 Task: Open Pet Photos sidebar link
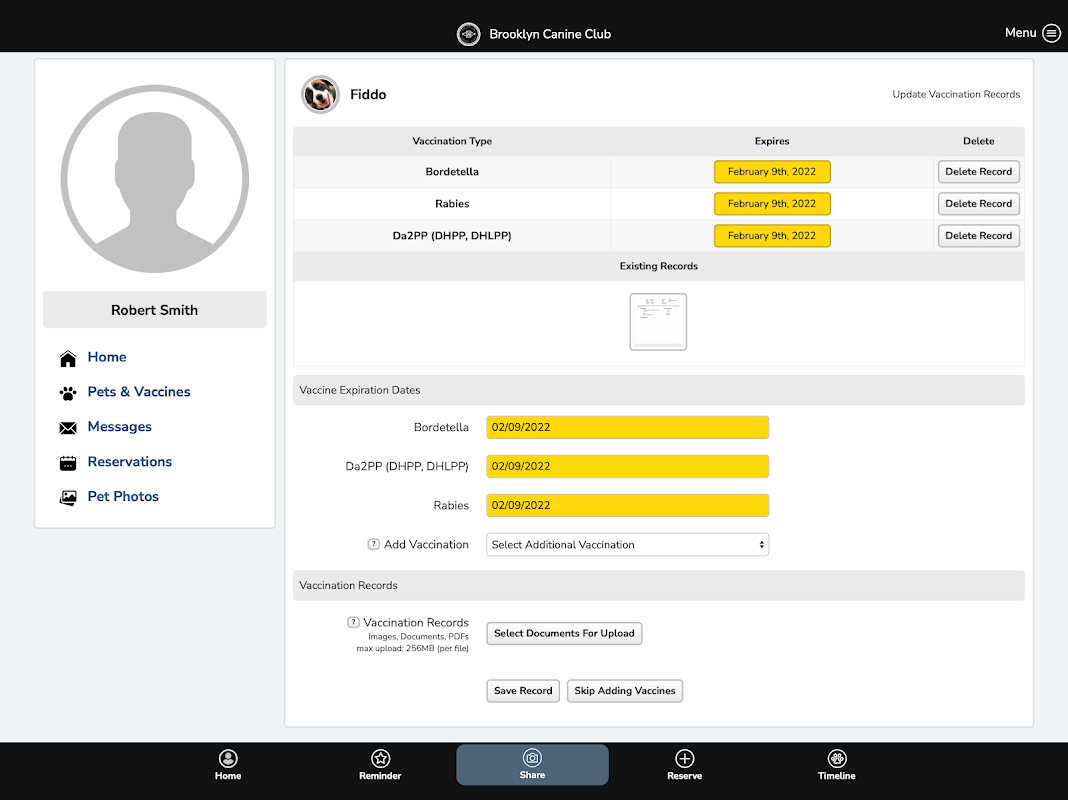pyautogui.click(x=123, y=496)
